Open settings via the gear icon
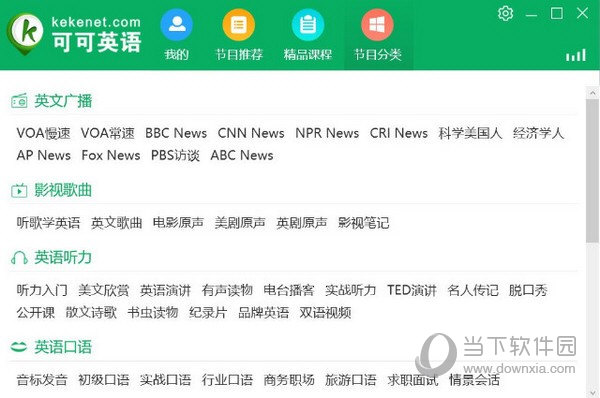Screen dimensions: 600x398 [x=505, y=13]
